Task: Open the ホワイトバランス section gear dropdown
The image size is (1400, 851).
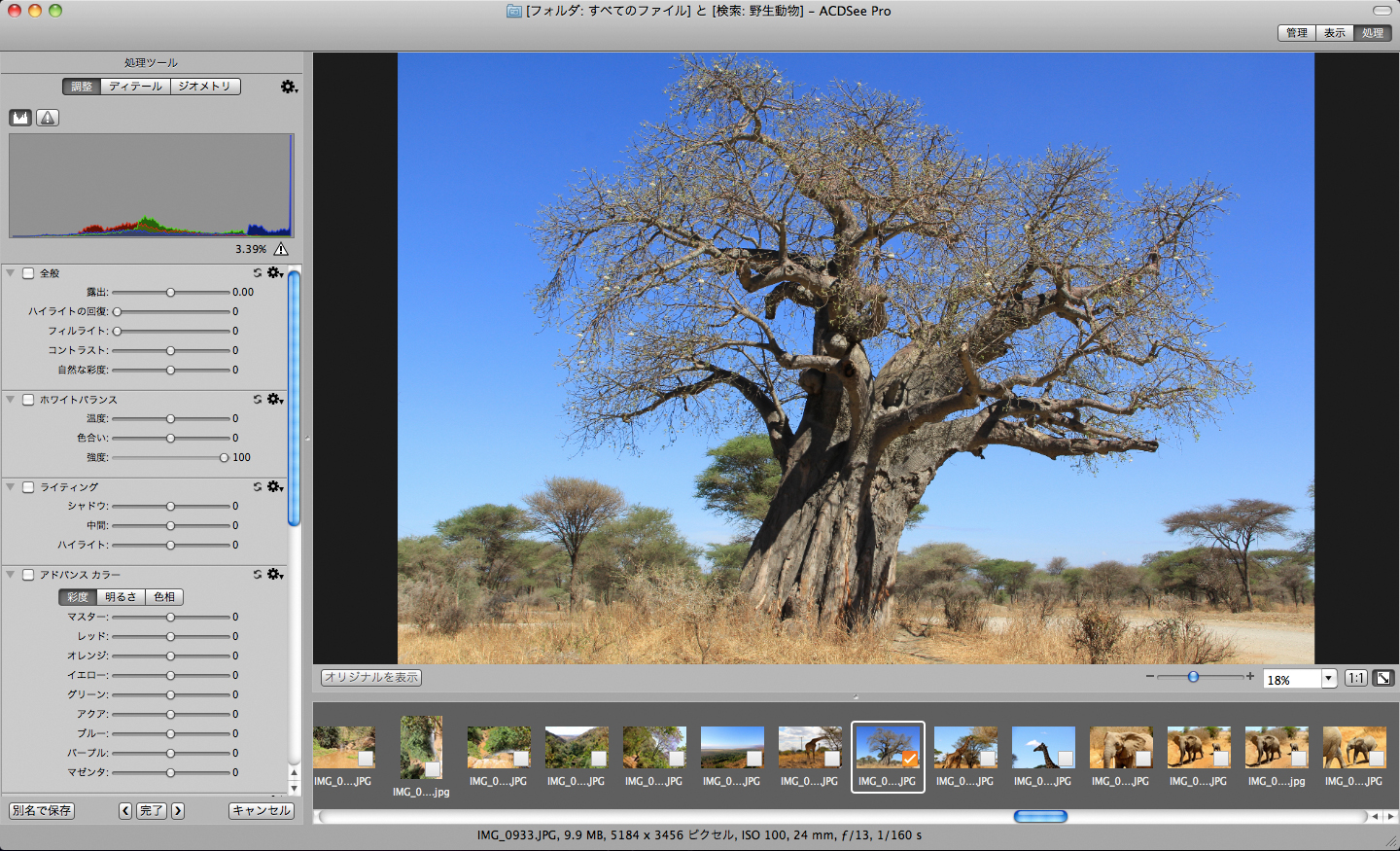Action: click(x=275, y=400)
